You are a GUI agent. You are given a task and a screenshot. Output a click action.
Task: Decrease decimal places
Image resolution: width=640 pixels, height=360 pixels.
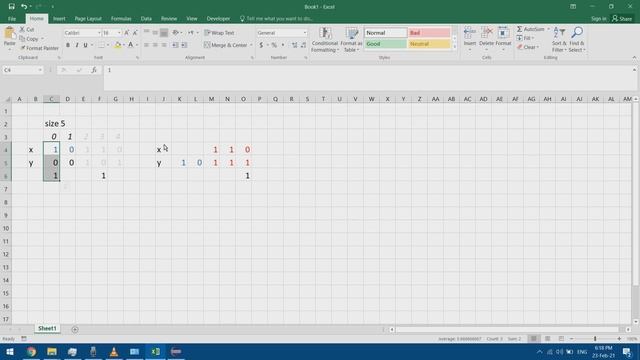click(x=303, y=45)
